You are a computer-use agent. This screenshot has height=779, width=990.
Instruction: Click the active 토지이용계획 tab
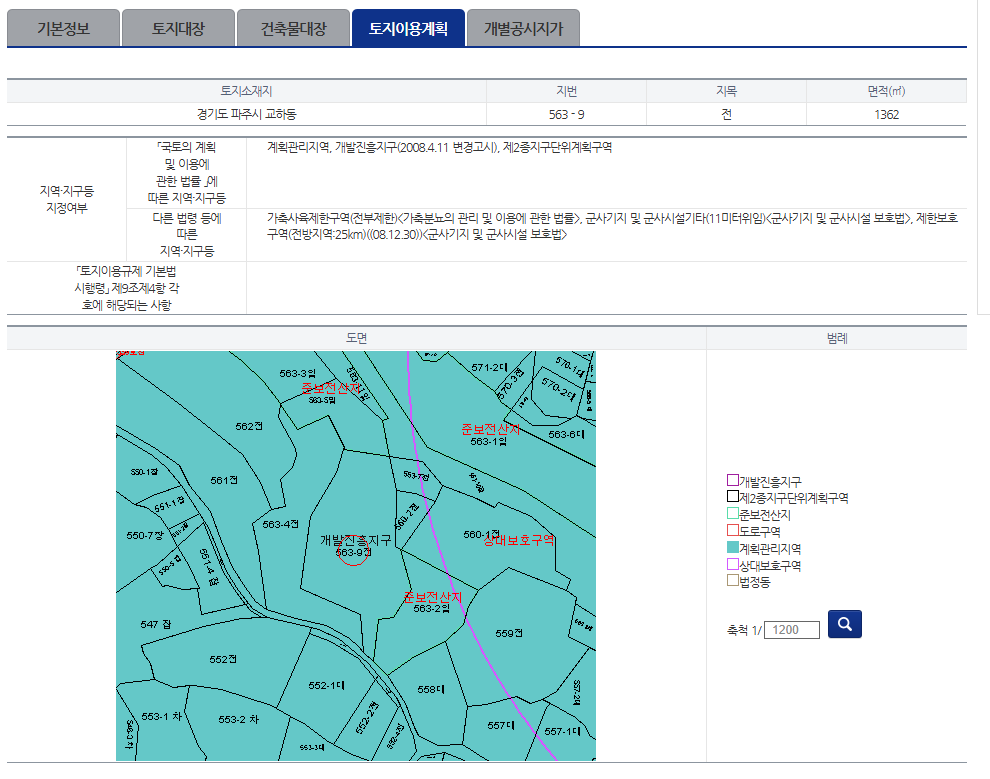pos(408,29)
